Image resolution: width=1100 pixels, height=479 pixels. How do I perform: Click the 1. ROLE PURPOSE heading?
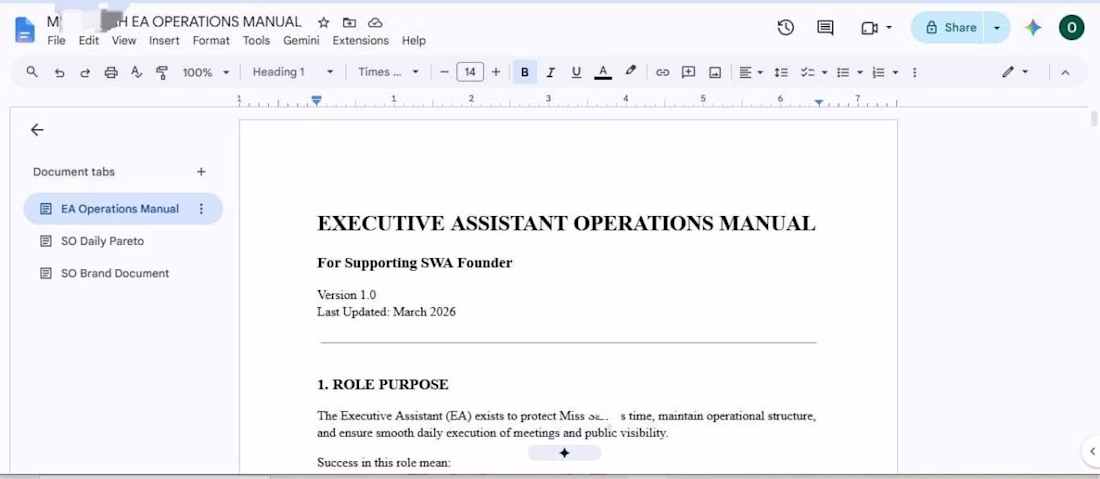click(382, 384)
